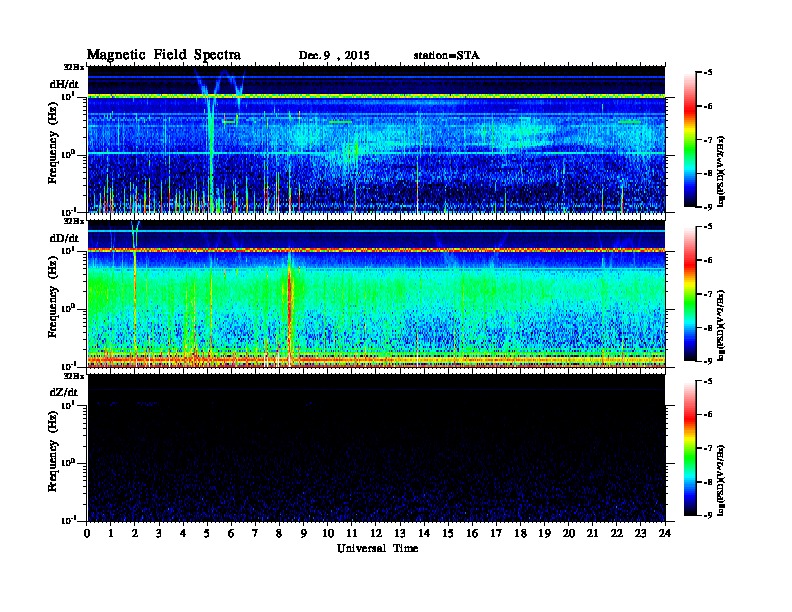This screenshot has height=612, width=792.
Task: Click hour 3 on the Universal Time axis
Action: click(x=159, y=533)
